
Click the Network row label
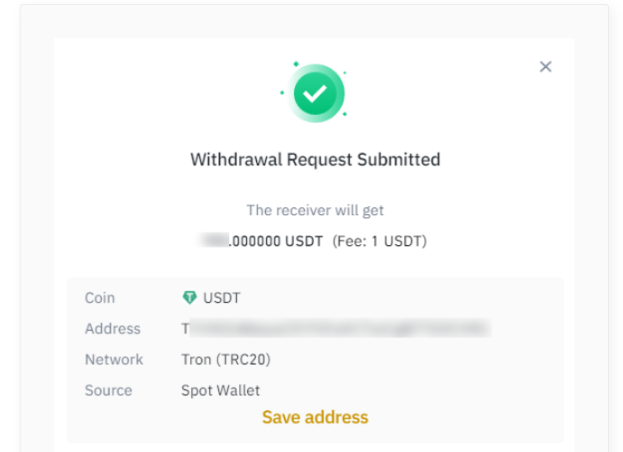click(x=114, y=359)
